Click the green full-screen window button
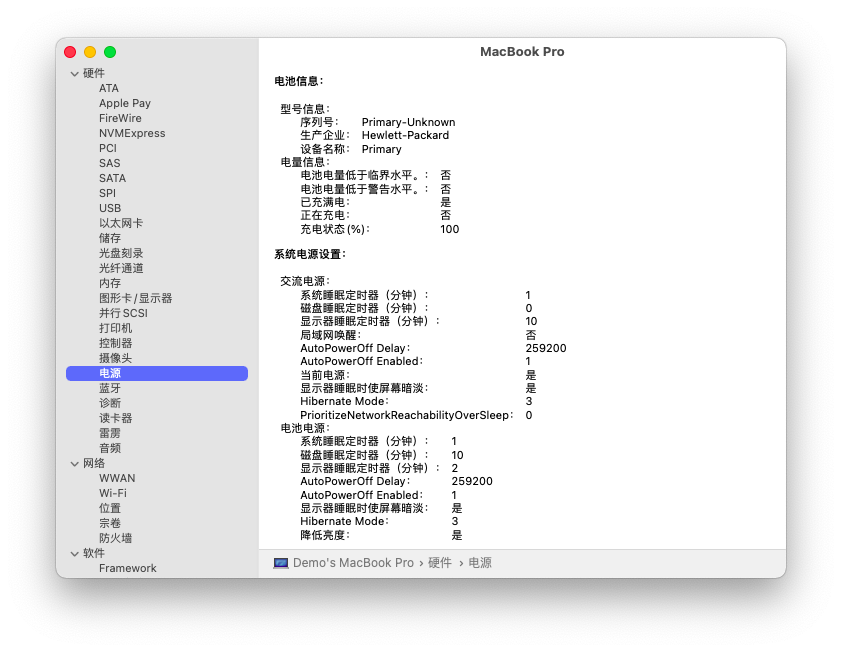The width and height of the screenshot is (842, 652). click(110, 52)
